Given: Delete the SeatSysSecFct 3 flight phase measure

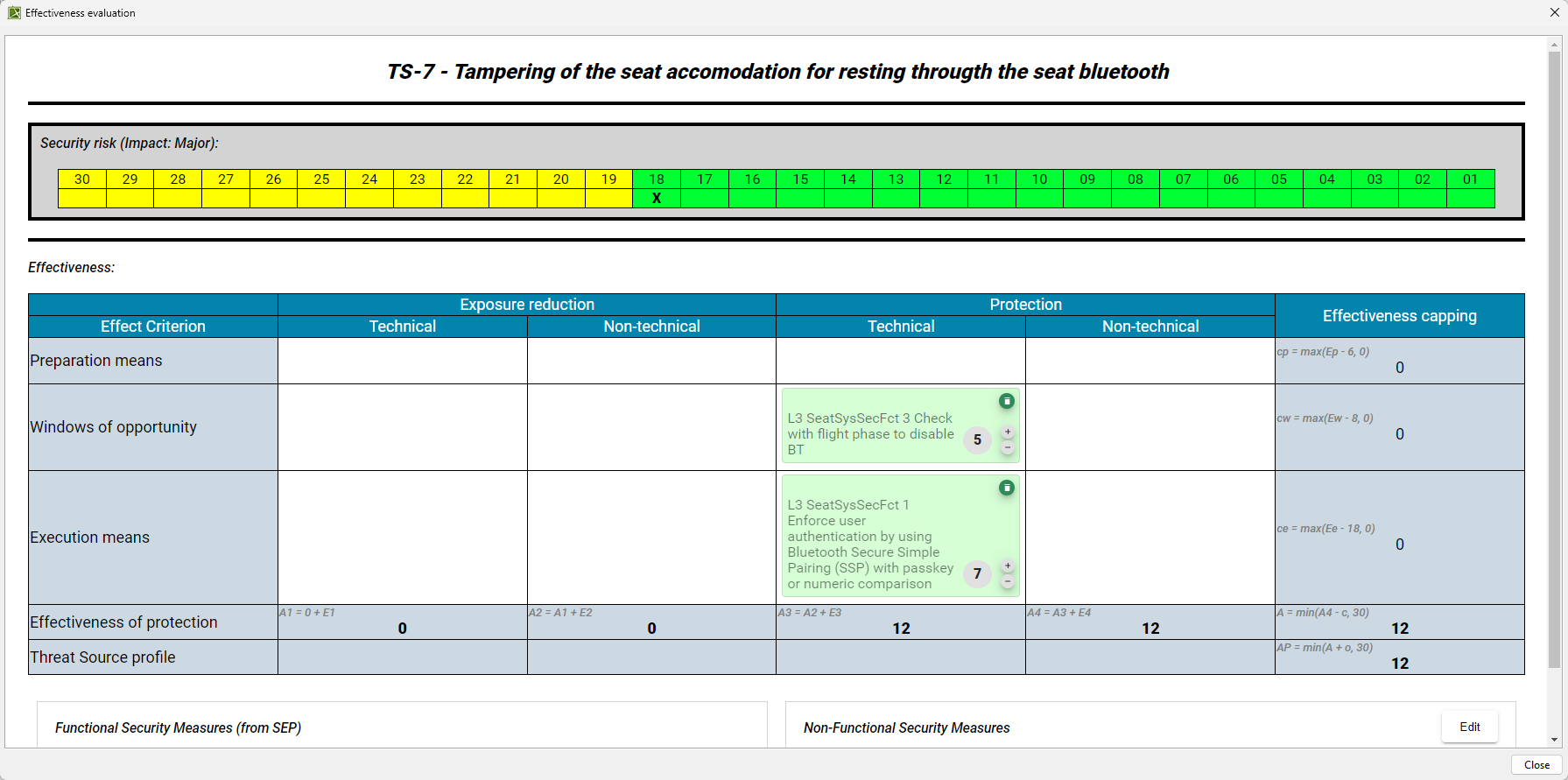Looking at the screenshot, I should (x=1007, y=401).
